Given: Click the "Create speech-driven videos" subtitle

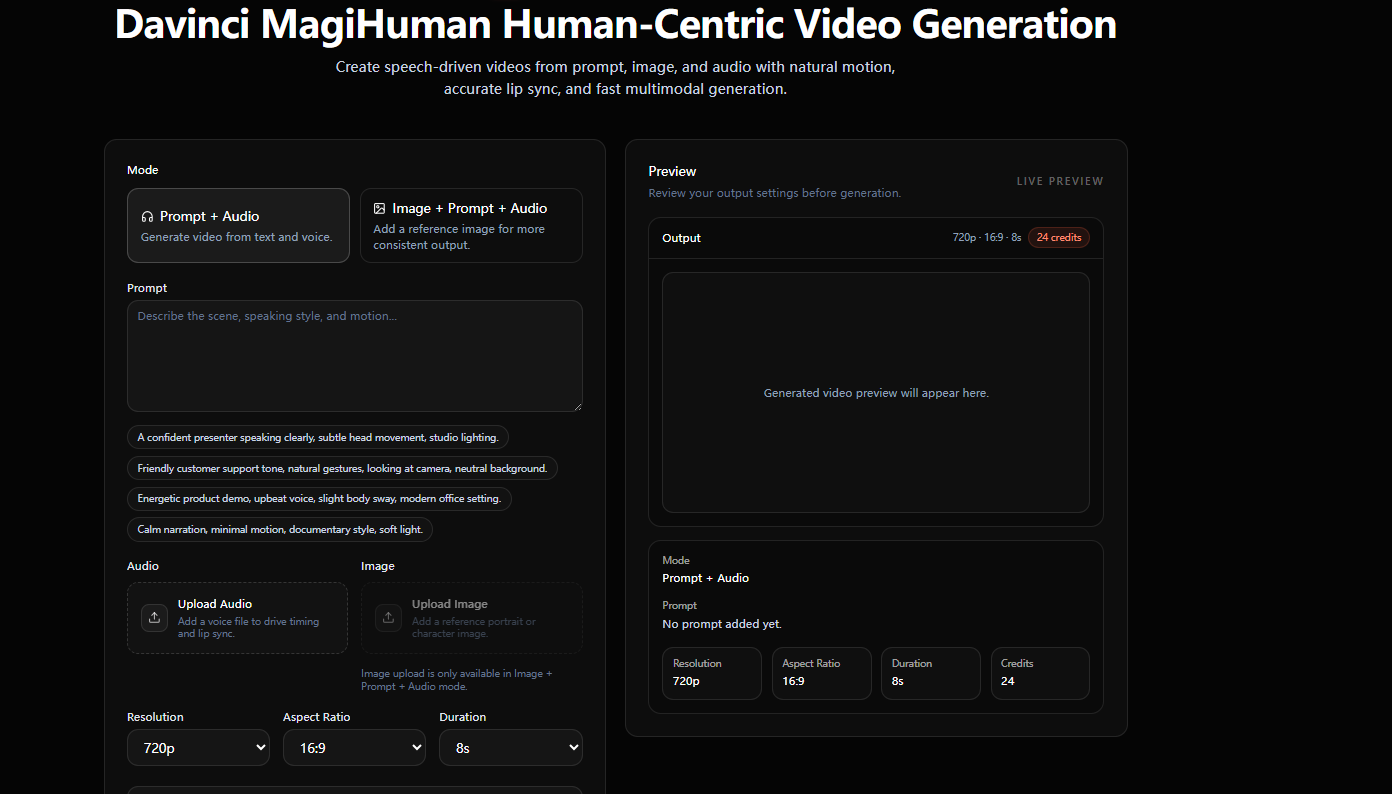Looking at the screenshot, I should [615, 78].
